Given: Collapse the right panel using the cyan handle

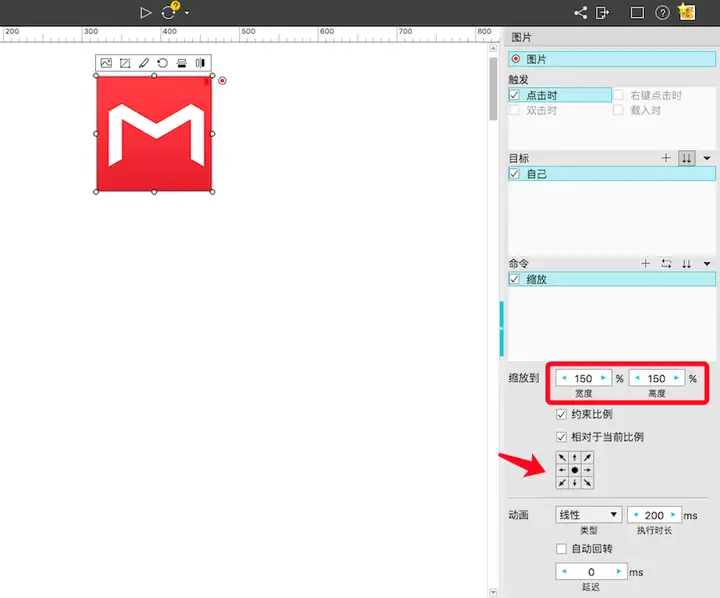Looking at the screenshot, I should (501, 329).
